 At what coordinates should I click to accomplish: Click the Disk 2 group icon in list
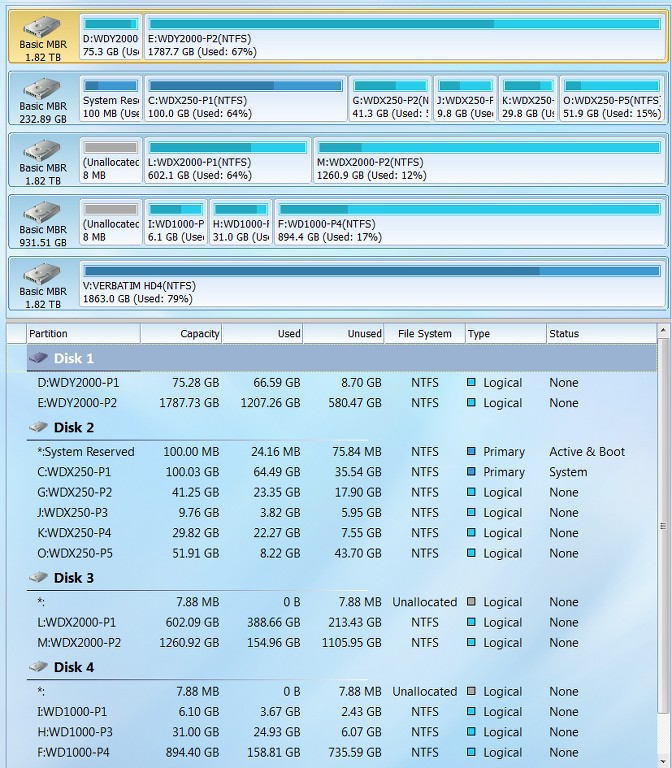[38, 427]
